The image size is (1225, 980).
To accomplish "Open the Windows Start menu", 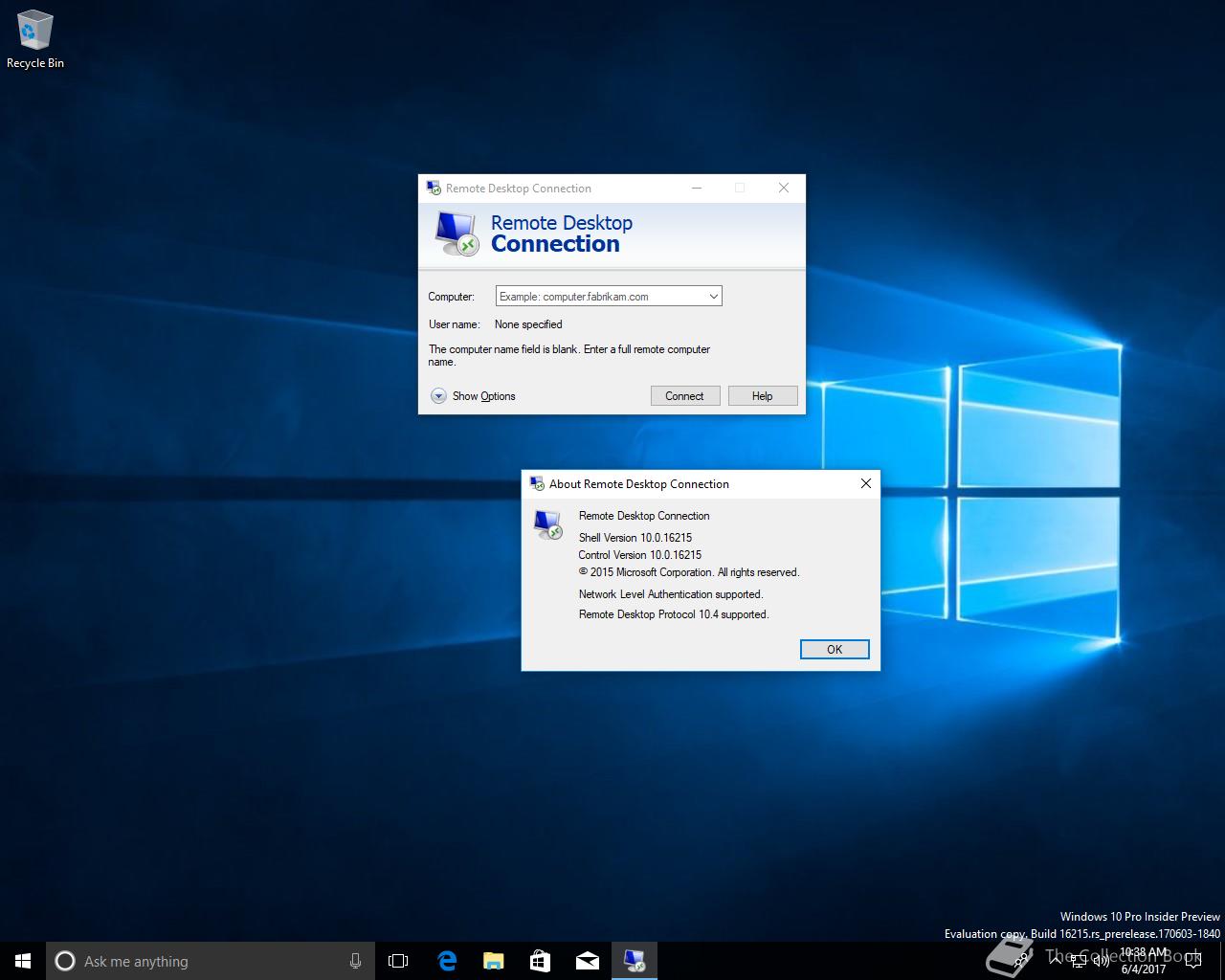I will [x=23, y=961].
